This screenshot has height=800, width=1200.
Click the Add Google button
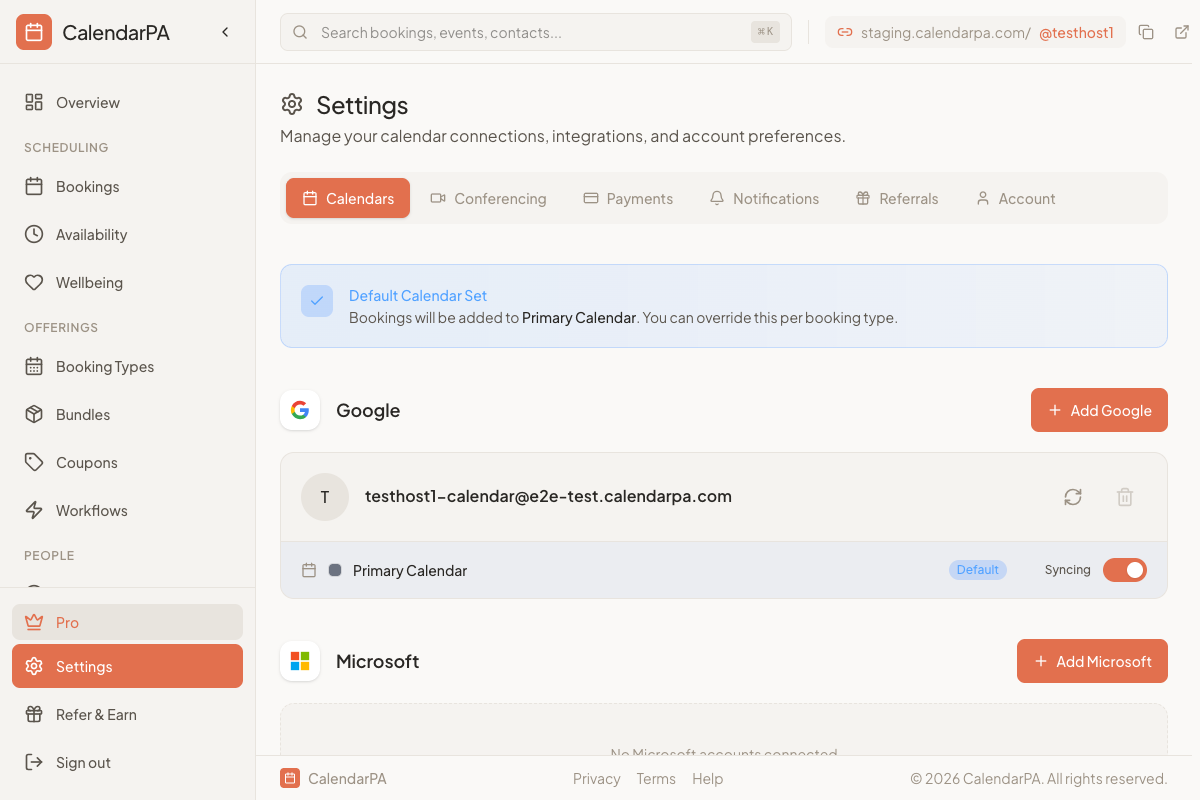pyautogui.click(x=1099, y=410)
